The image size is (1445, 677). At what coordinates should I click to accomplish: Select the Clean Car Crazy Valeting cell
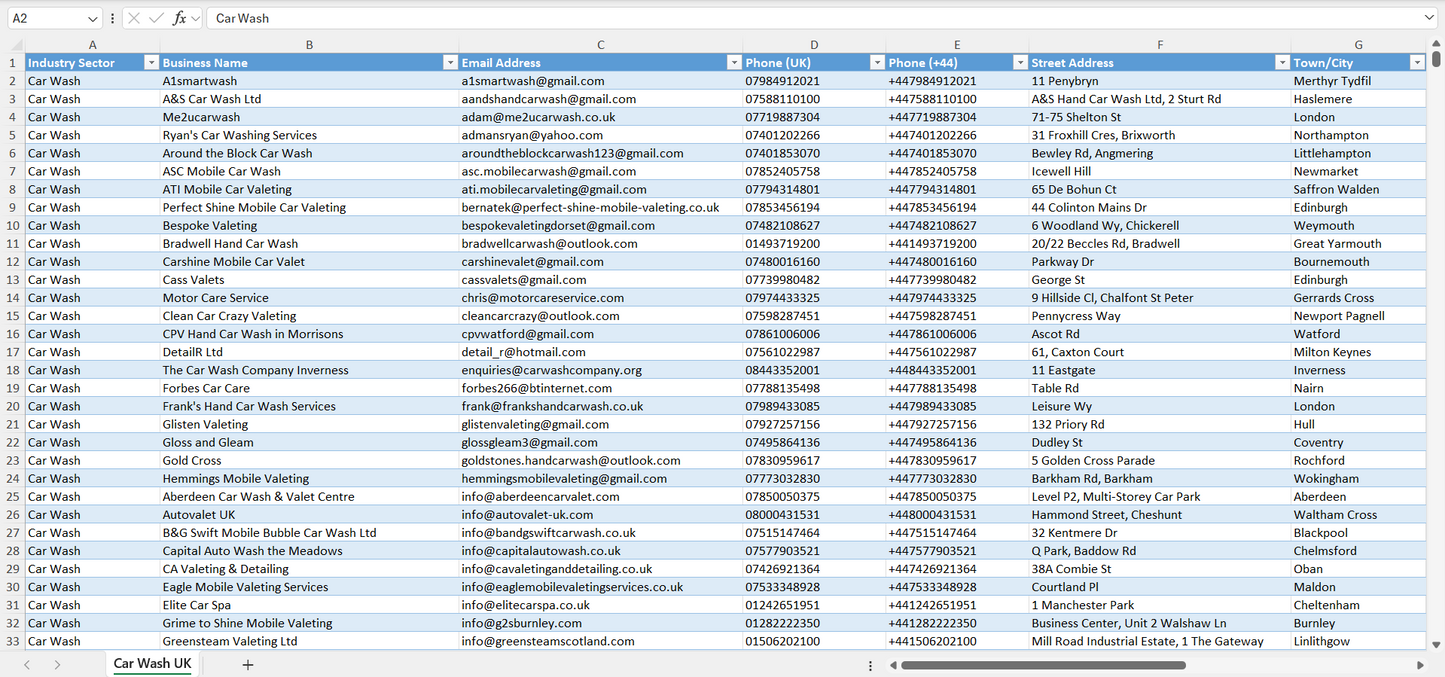[x=309, y=316]
